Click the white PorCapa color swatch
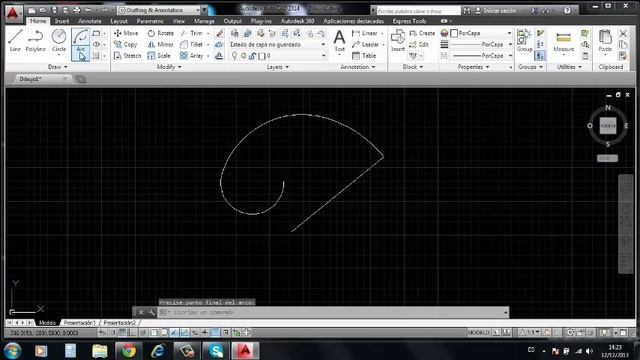Viewport: 640px width, 360px height. coord(454,33)
